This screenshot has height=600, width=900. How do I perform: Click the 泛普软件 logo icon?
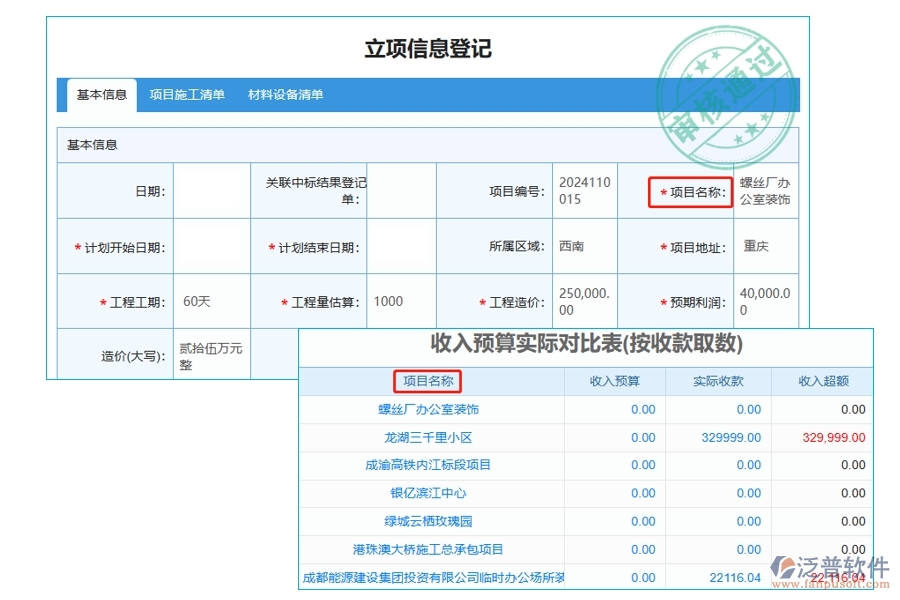click(786, 561)
